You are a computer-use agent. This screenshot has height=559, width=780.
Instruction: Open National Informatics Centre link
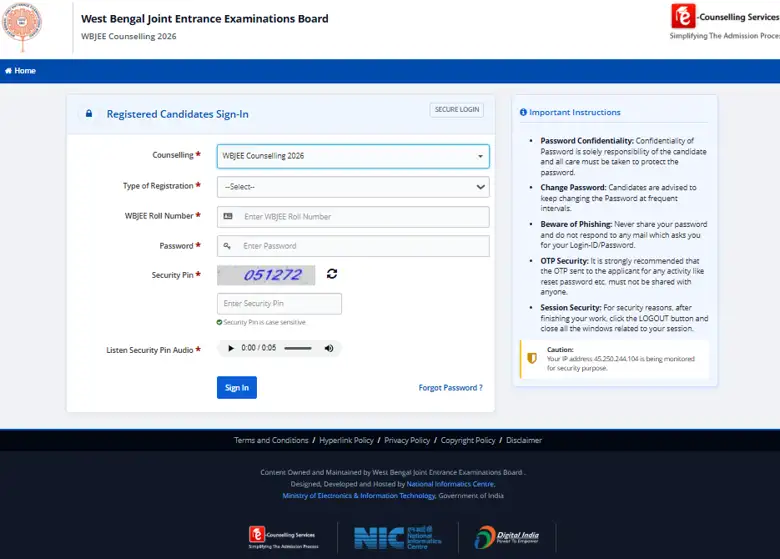coord(451,484)
